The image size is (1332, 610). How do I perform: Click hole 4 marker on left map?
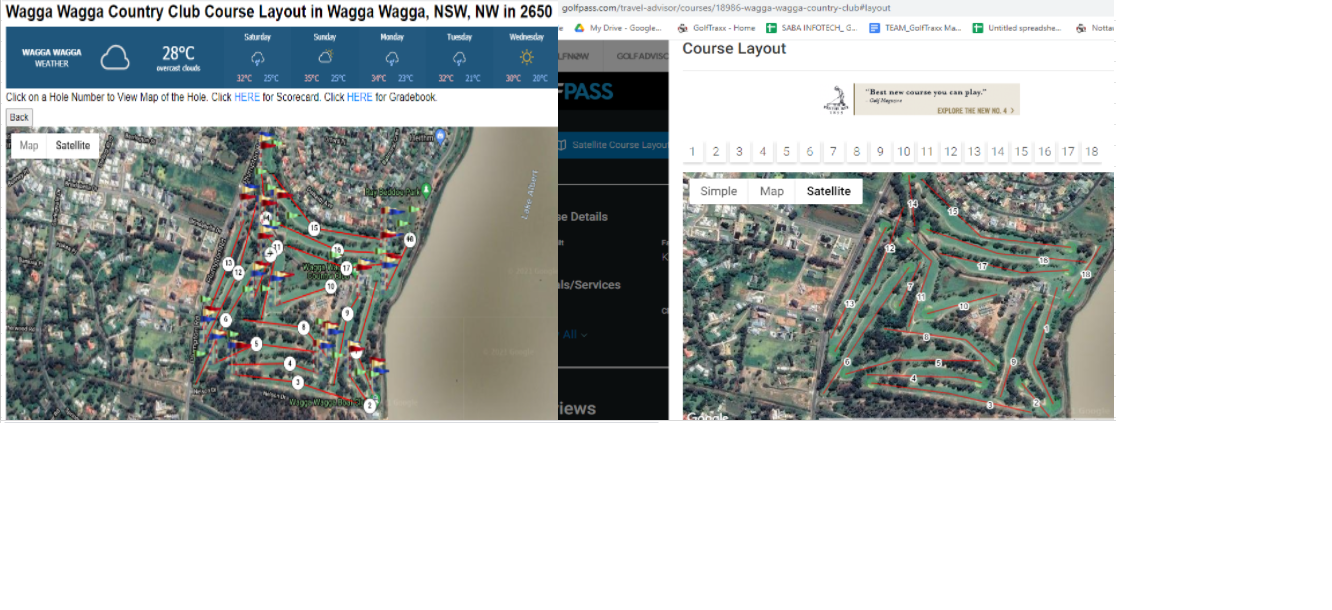(x=289, y=364)
